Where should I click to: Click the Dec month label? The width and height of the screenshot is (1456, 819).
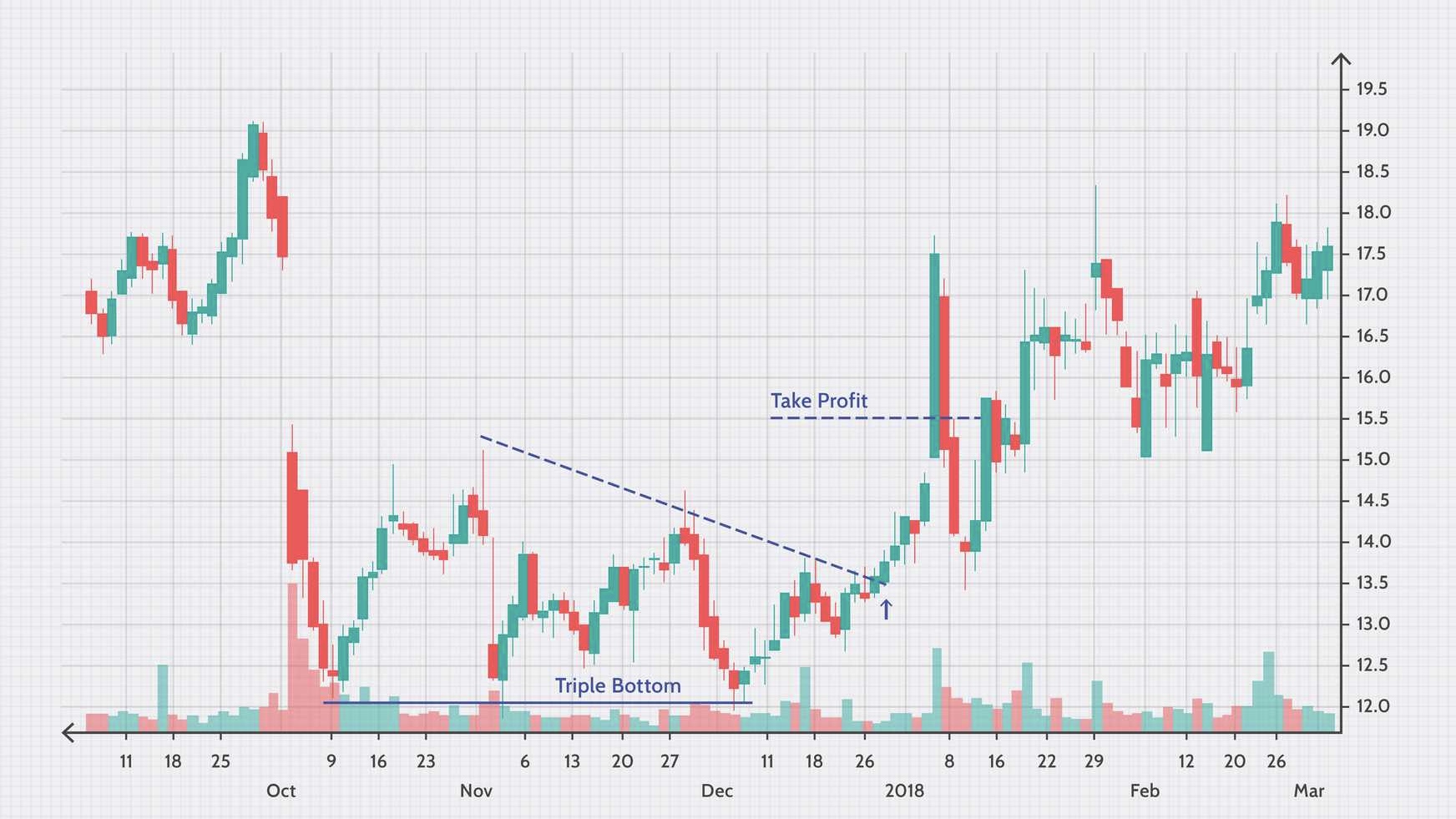tap(716, 791)
